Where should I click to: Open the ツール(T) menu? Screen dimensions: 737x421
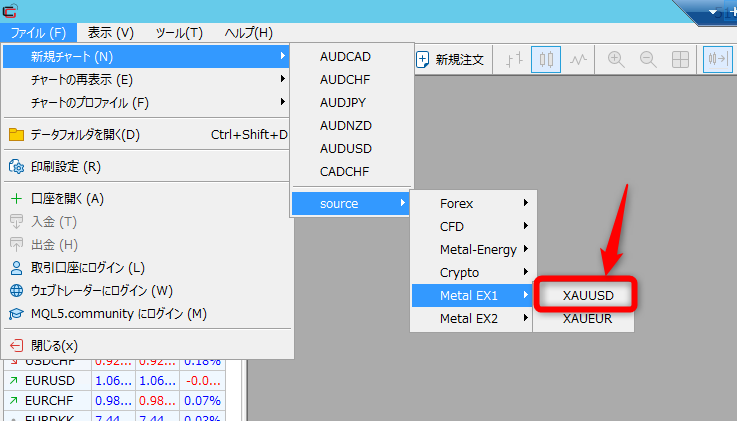pos(179,33)
